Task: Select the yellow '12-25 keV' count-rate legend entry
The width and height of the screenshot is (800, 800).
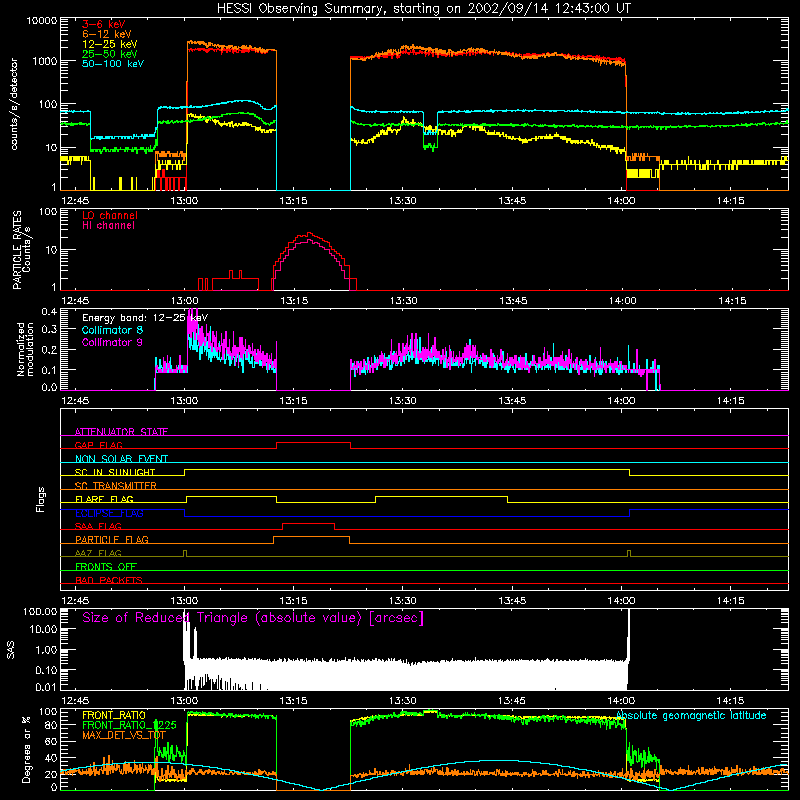Action: tap(110, 44)
